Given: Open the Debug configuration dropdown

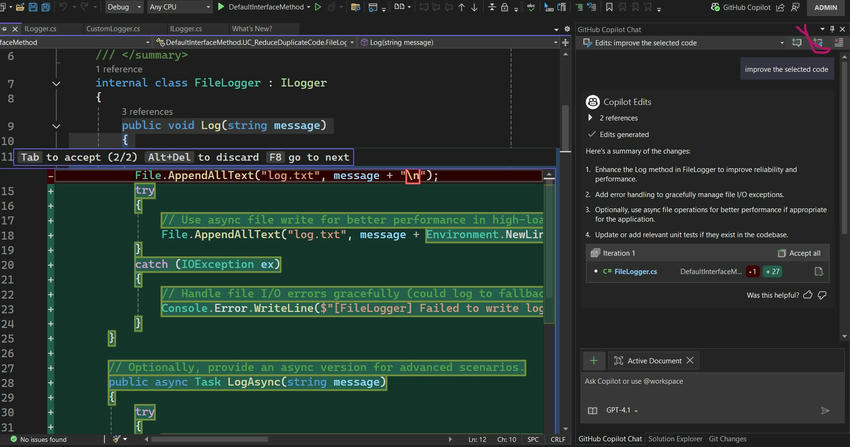Looking at the screenshot, I should [x=123, y=7].
